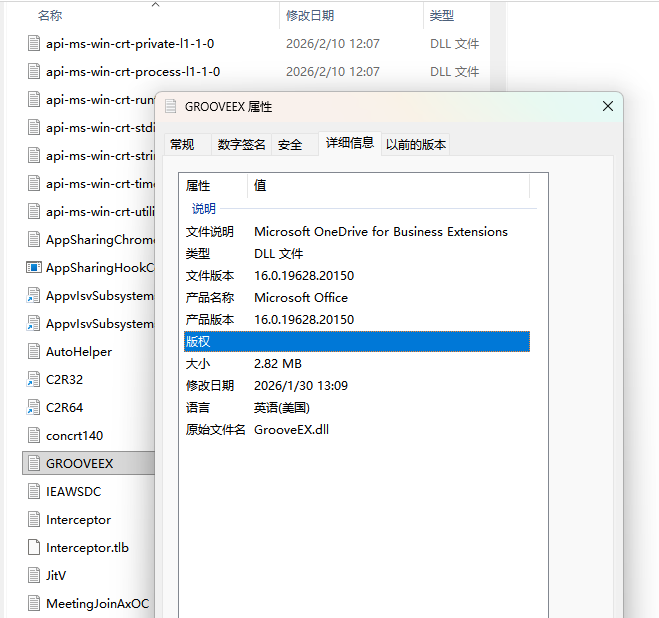
Task: Click the 英语(美国) language value
Action: point(282,408)
